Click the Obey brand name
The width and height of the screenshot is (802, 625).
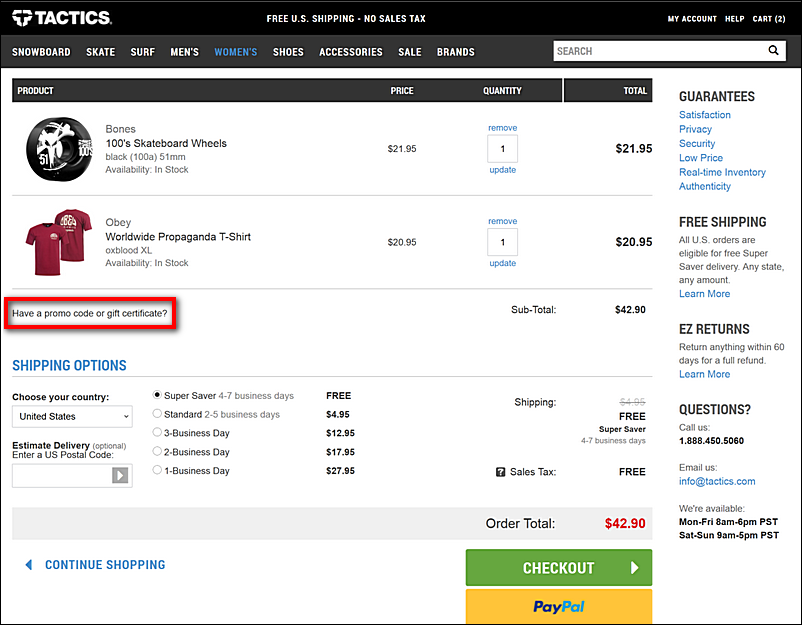point(118,222)
